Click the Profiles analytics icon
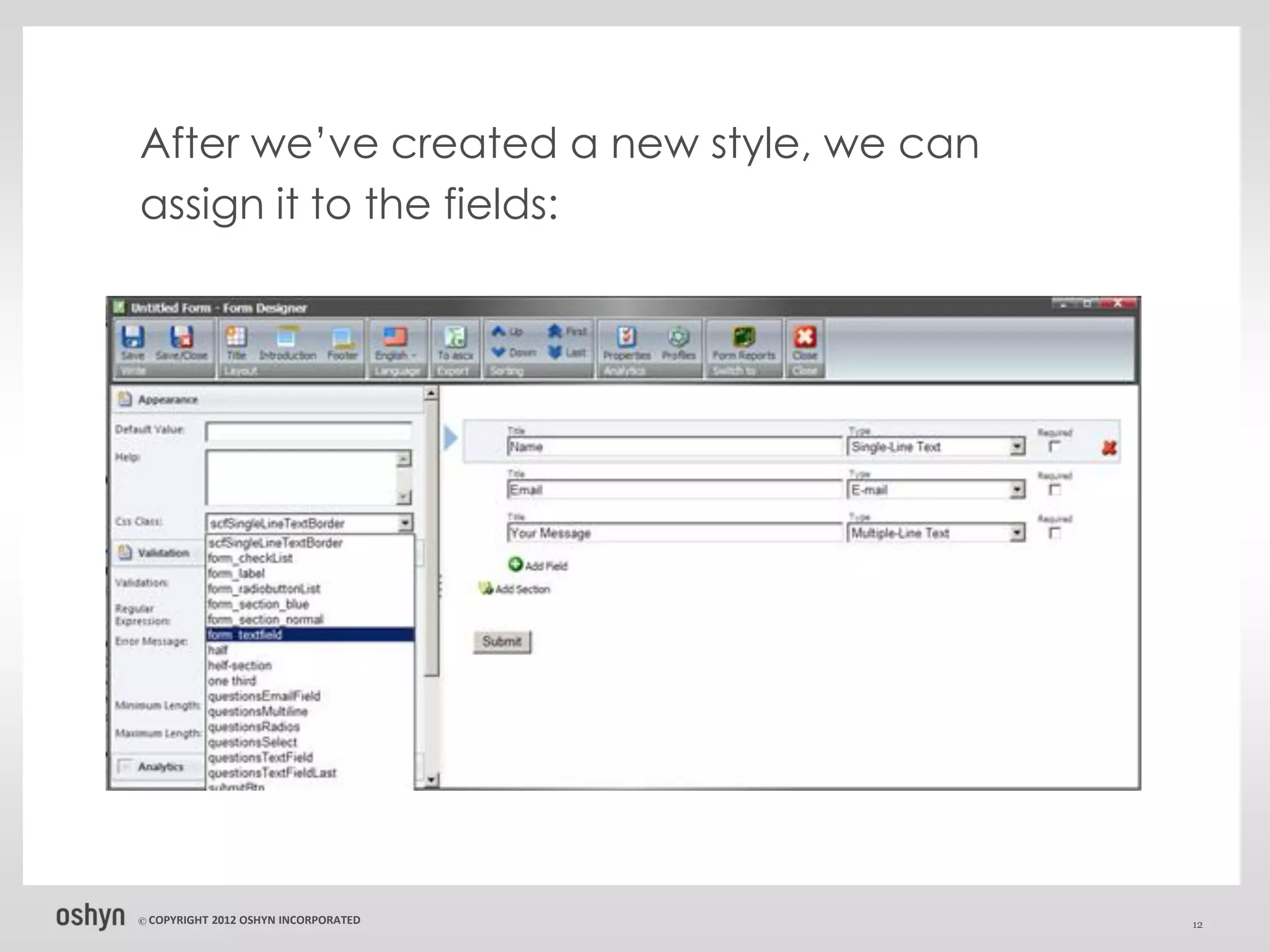1270x952 pixels. coord(678,338)
